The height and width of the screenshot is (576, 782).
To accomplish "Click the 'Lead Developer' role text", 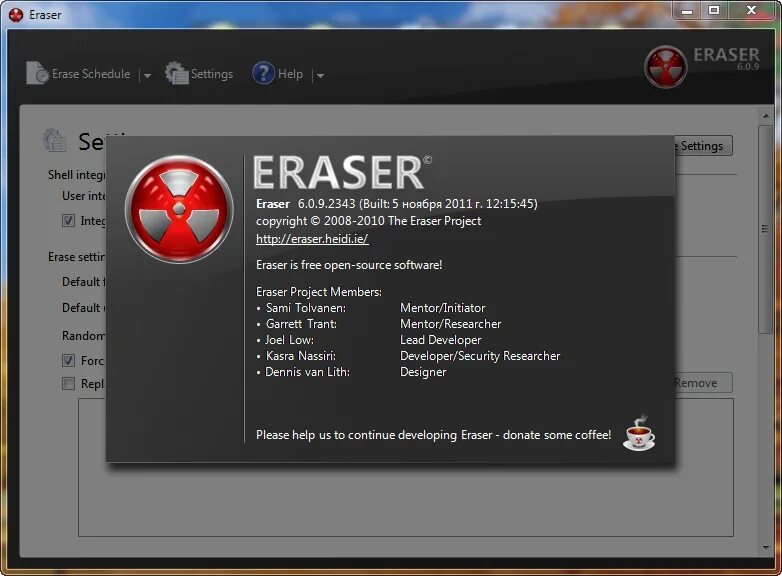I will (x=441, y=340).
